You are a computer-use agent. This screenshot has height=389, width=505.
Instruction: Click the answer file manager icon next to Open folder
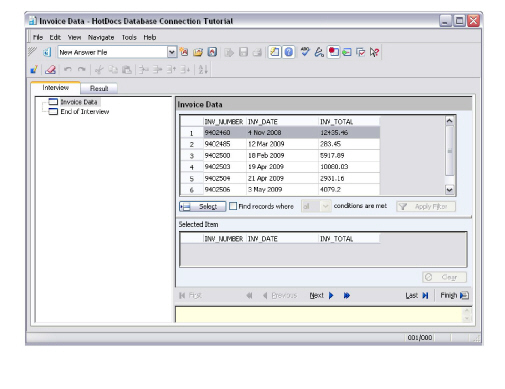pyautogui.click(x=212, y=52)
